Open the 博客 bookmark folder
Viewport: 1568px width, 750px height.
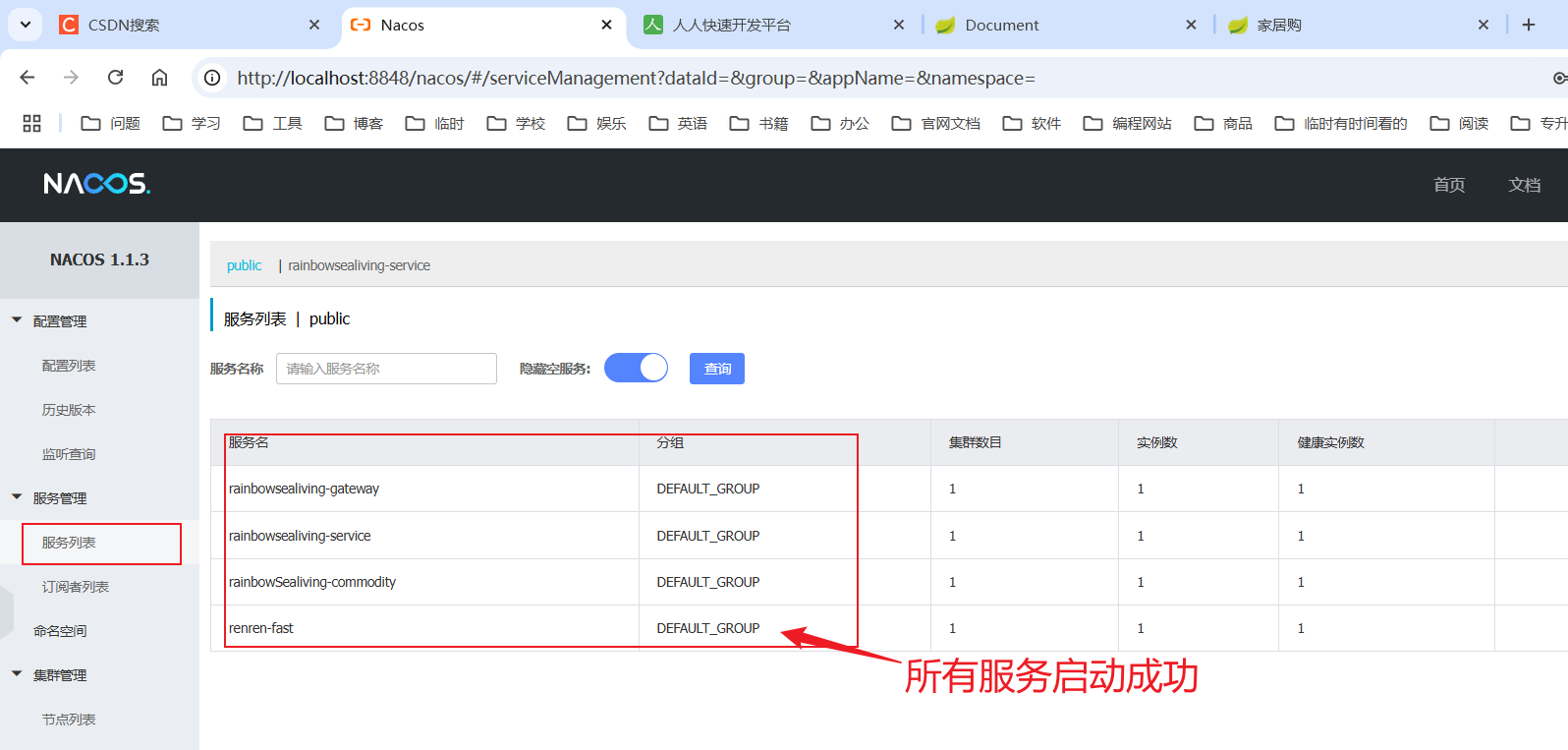354,123
